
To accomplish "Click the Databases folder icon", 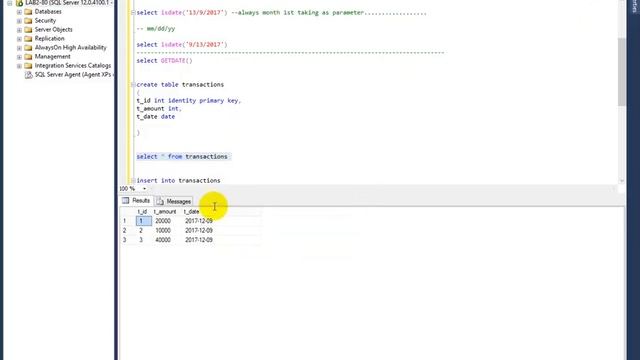I will pos(28,12).
